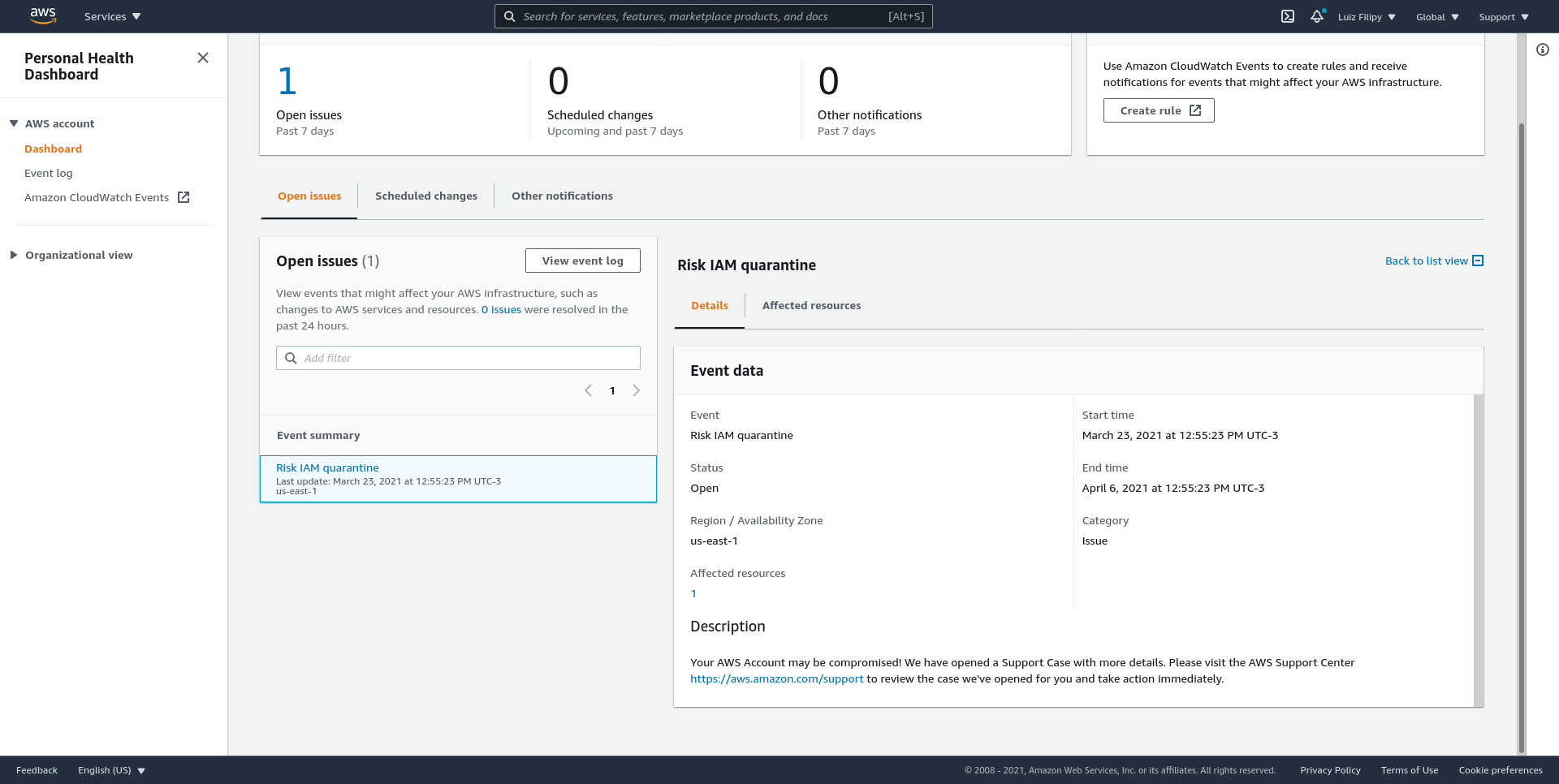Click the top services search box
The width and height of the screenshot is (1559, 784).
(714, 16)
